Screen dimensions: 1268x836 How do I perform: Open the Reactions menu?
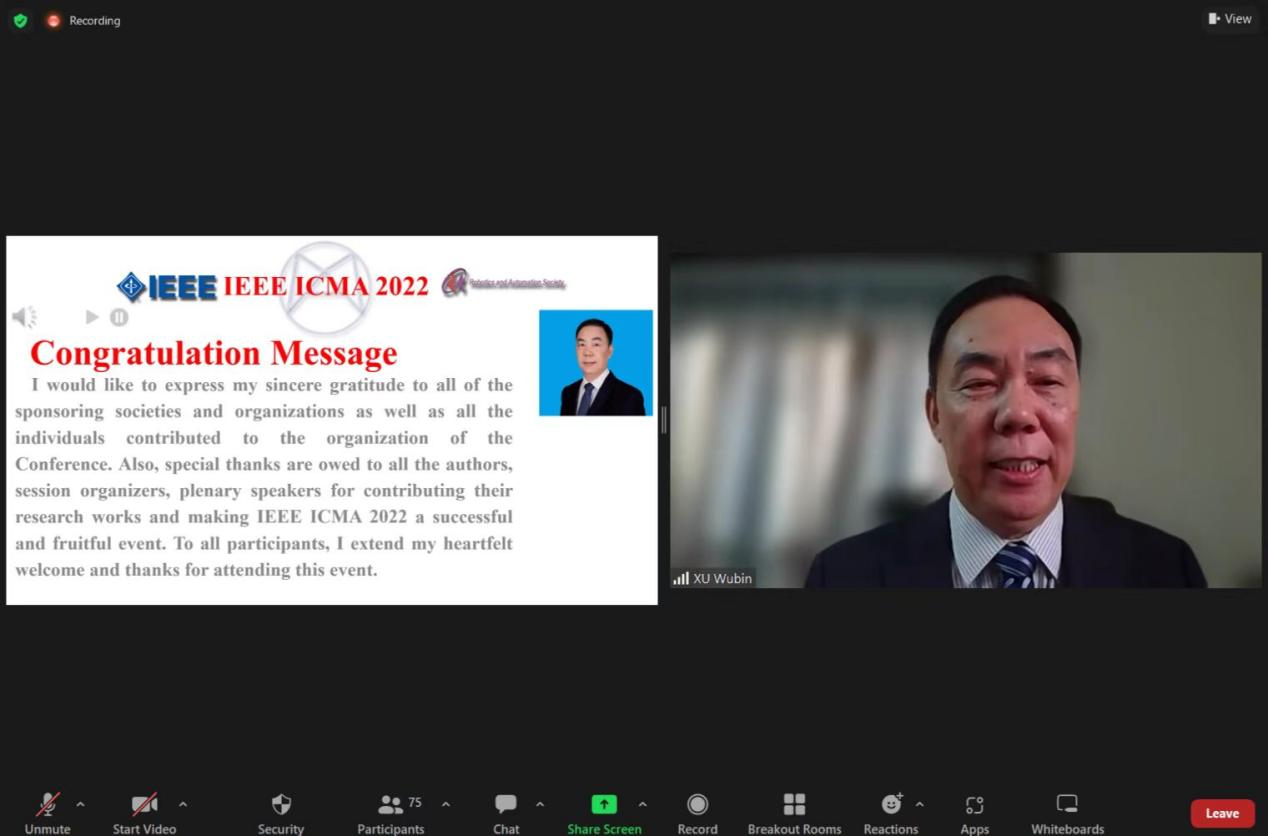click(x=891, y=813)
